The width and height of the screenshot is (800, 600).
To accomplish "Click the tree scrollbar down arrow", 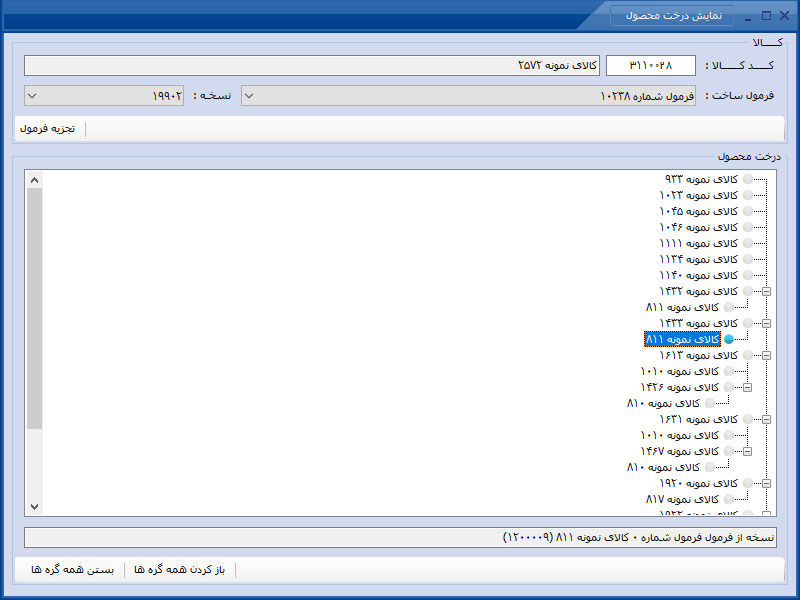I will [34, 507].
